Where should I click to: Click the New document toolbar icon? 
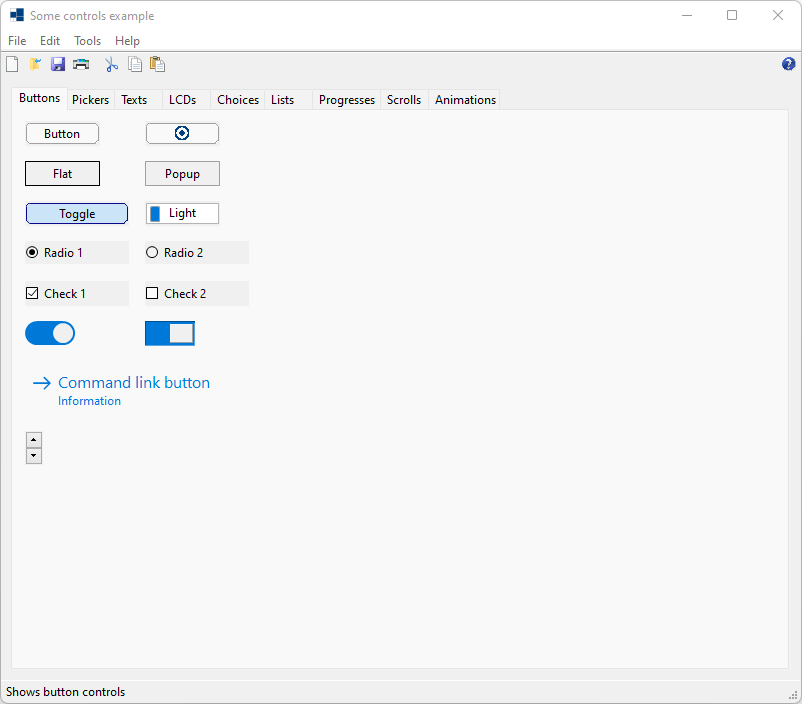click(x=12, y=65)
